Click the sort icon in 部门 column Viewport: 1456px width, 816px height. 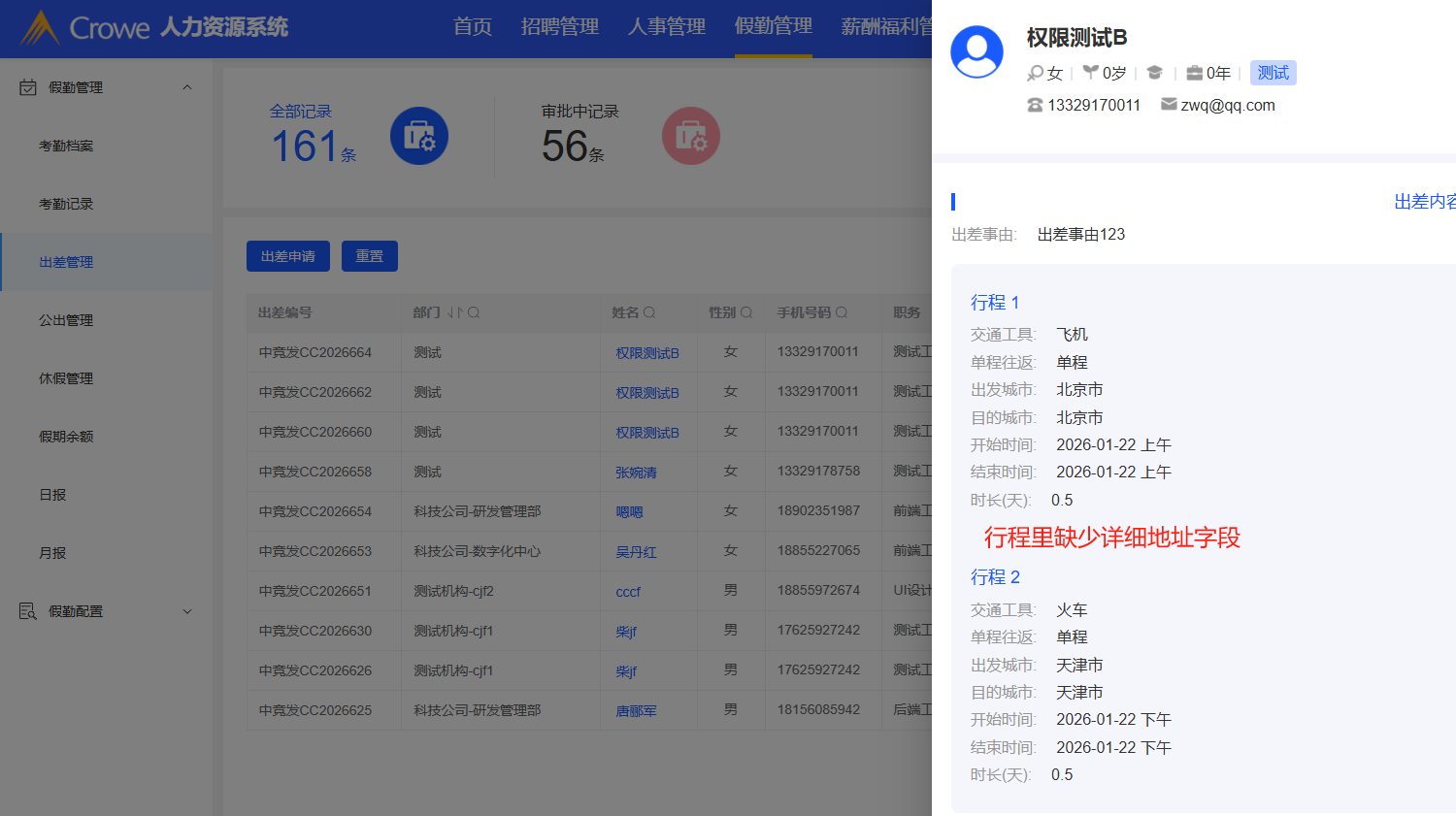tap(454, 312)
